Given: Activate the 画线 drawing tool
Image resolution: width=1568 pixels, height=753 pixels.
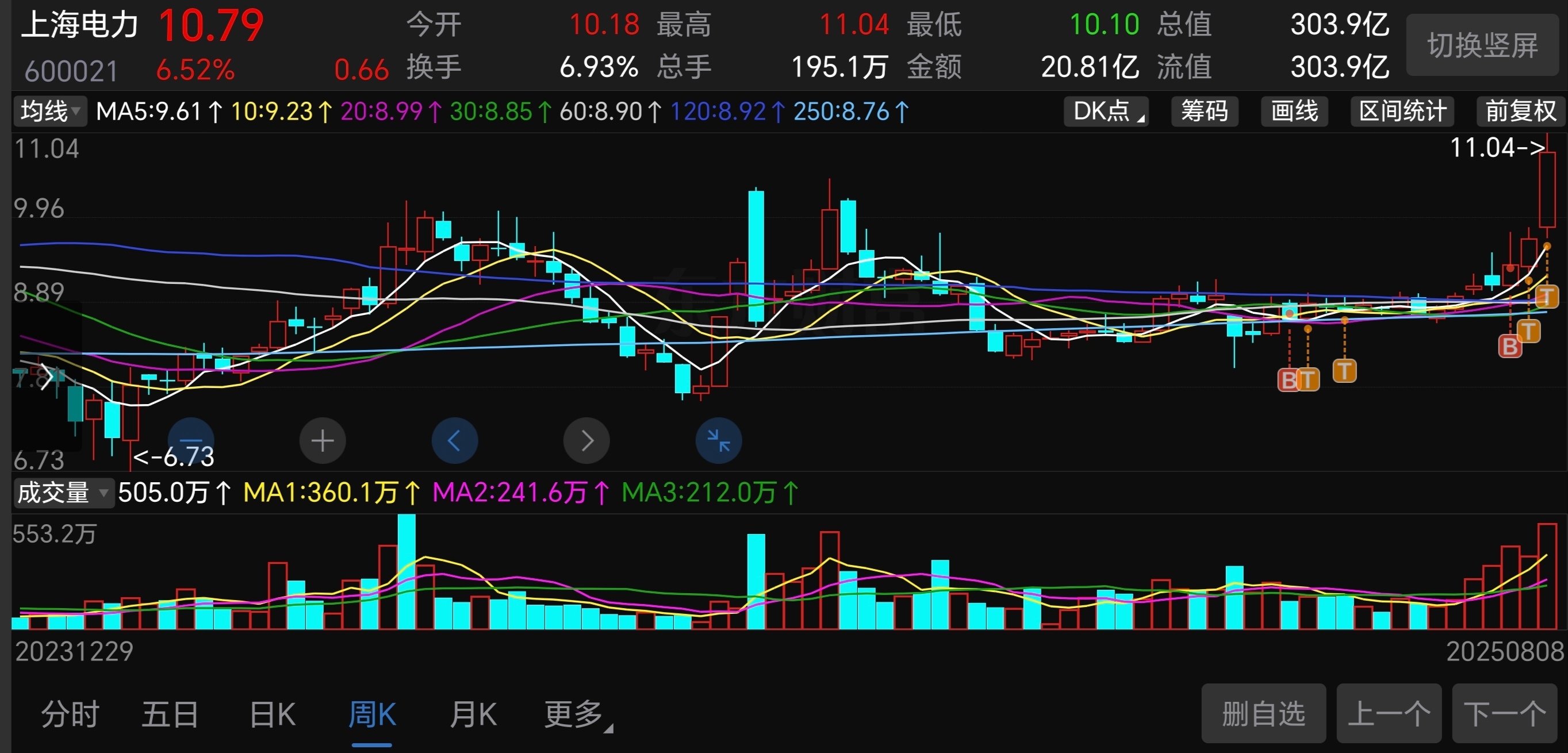Looking at the screenshot, I should point(1294,111).
